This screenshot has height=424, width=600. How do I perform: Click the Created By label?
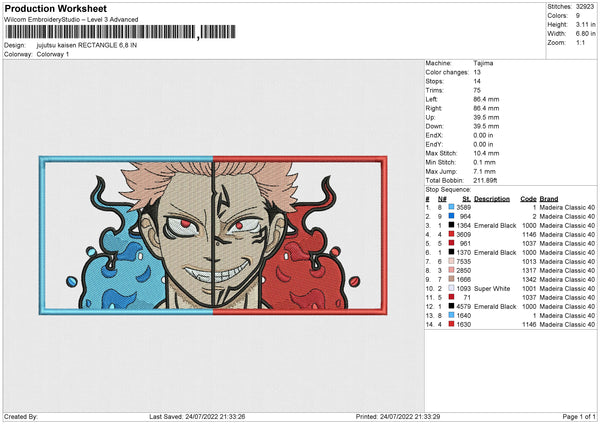21,416
